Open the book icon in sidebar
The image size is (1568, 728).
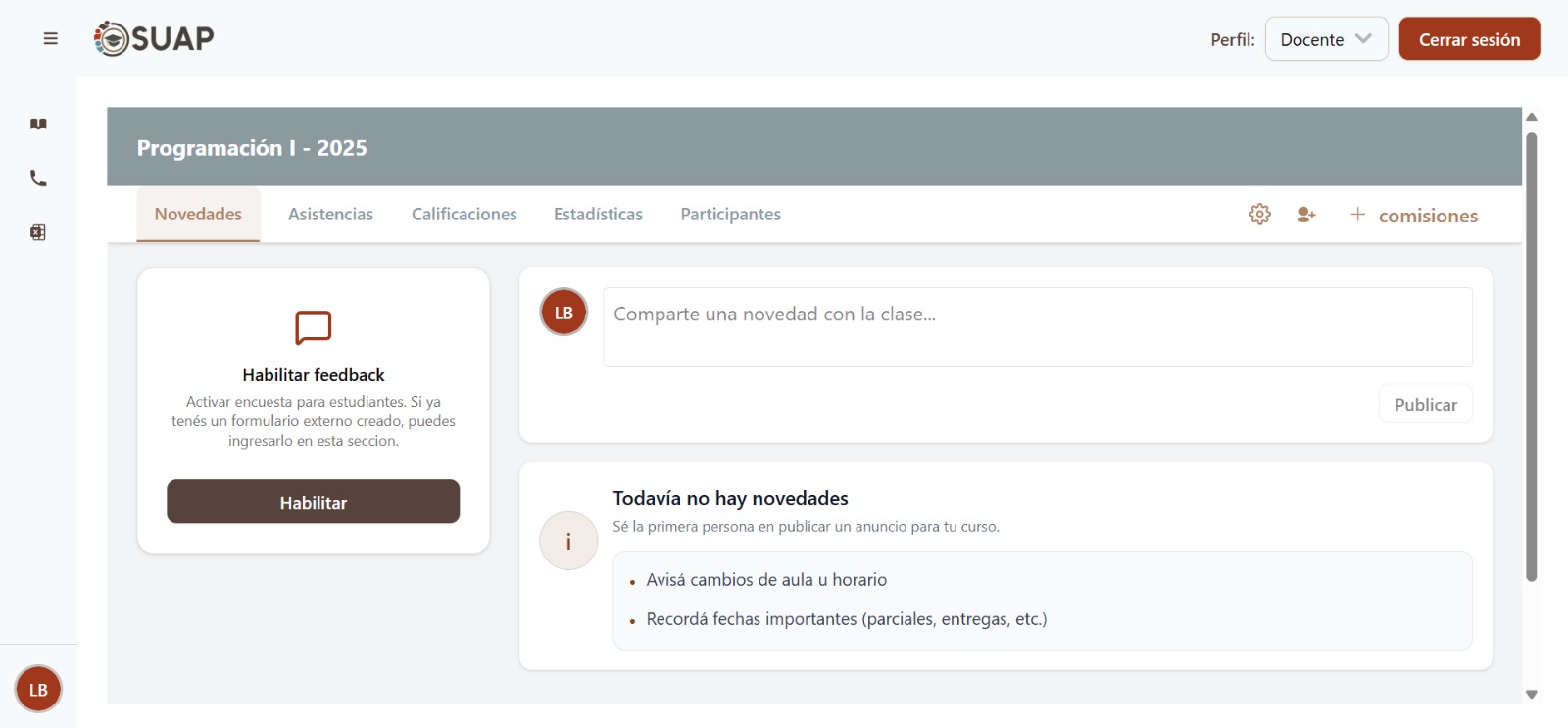pos(38,124)
